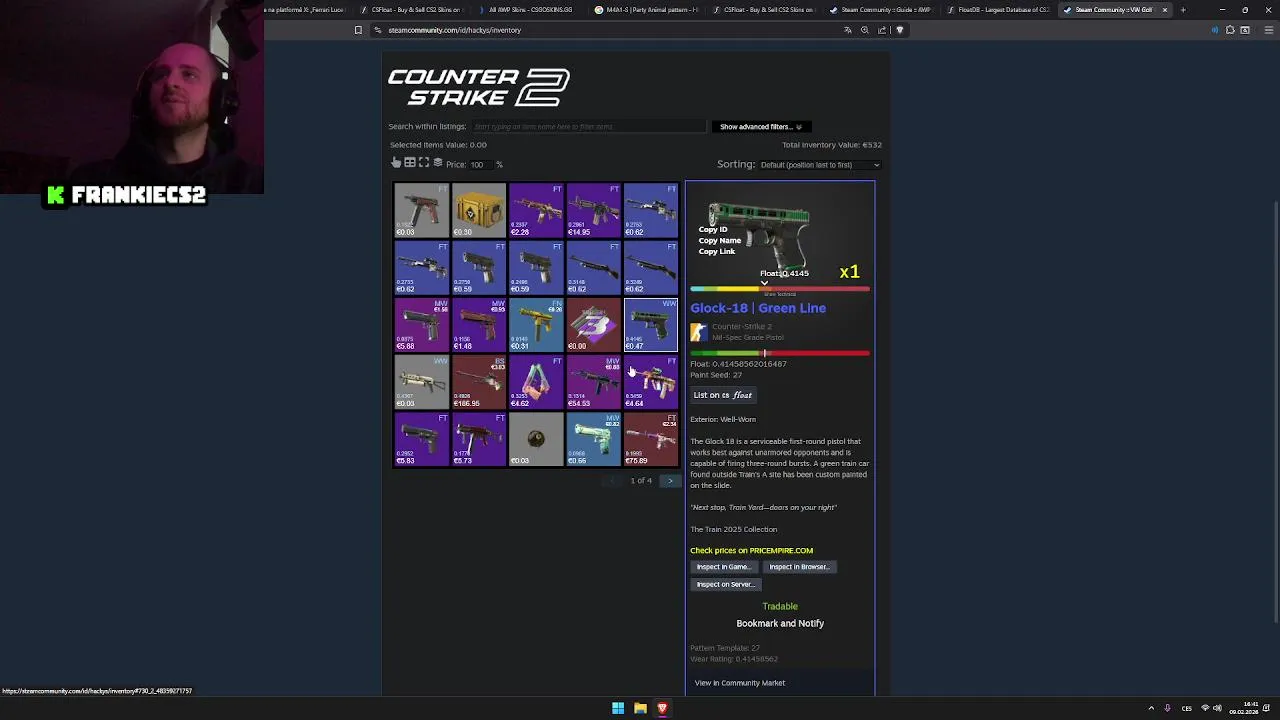The width and height of the screenshot is (1280, 720).
Task: Select the sniper item priced €186.95
Action: click(x=478, y=382)
